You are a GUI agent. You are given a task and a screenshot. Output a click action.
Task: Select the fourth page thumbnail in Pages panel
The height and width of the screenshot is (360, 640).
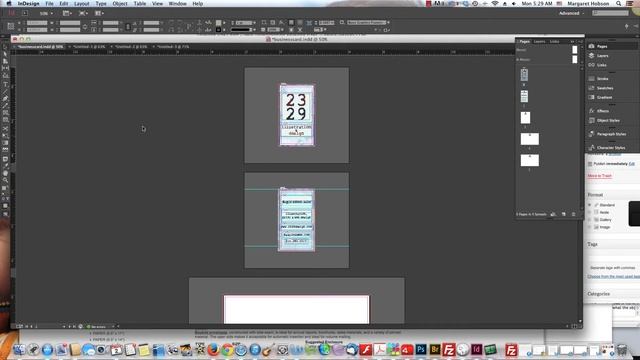(x=529, y=139)
